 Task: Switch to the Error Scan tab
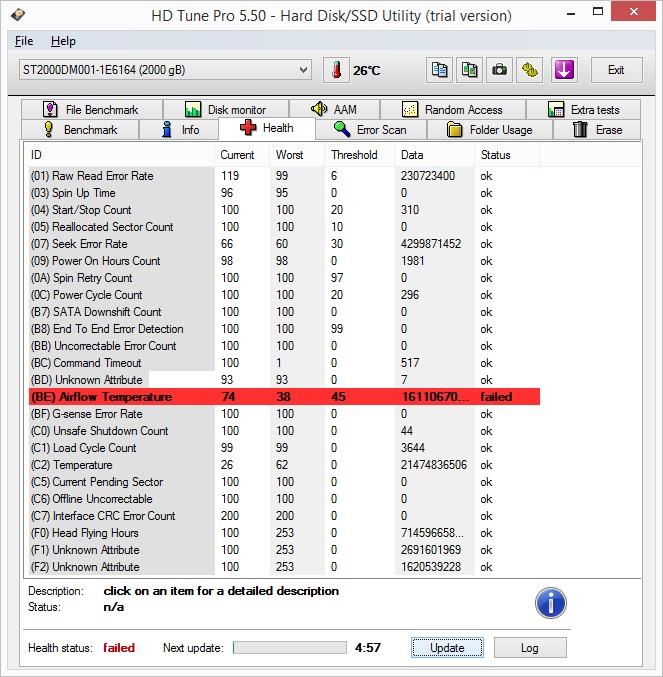[x=371, y=130]
